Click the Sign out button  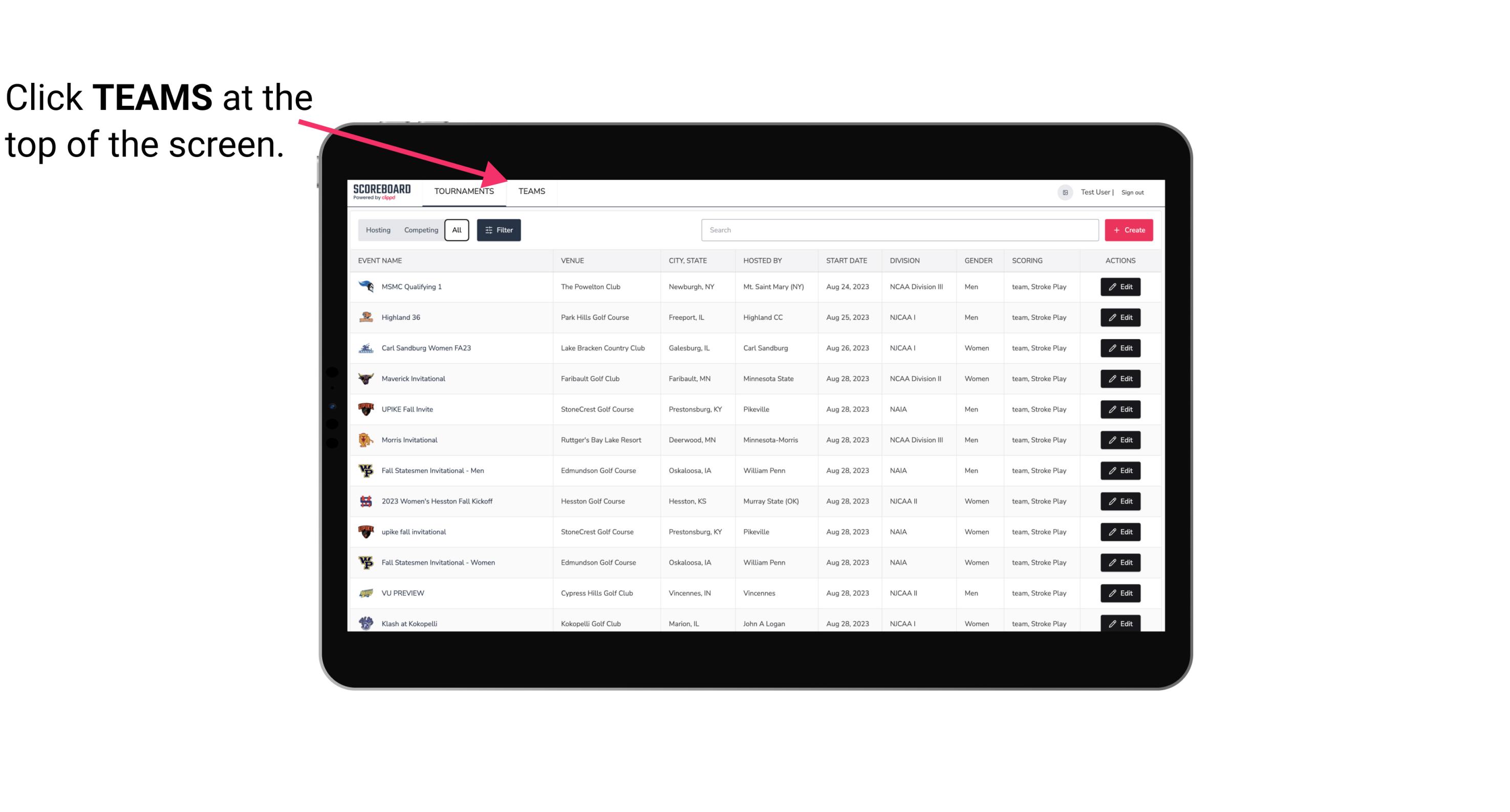1133,191
